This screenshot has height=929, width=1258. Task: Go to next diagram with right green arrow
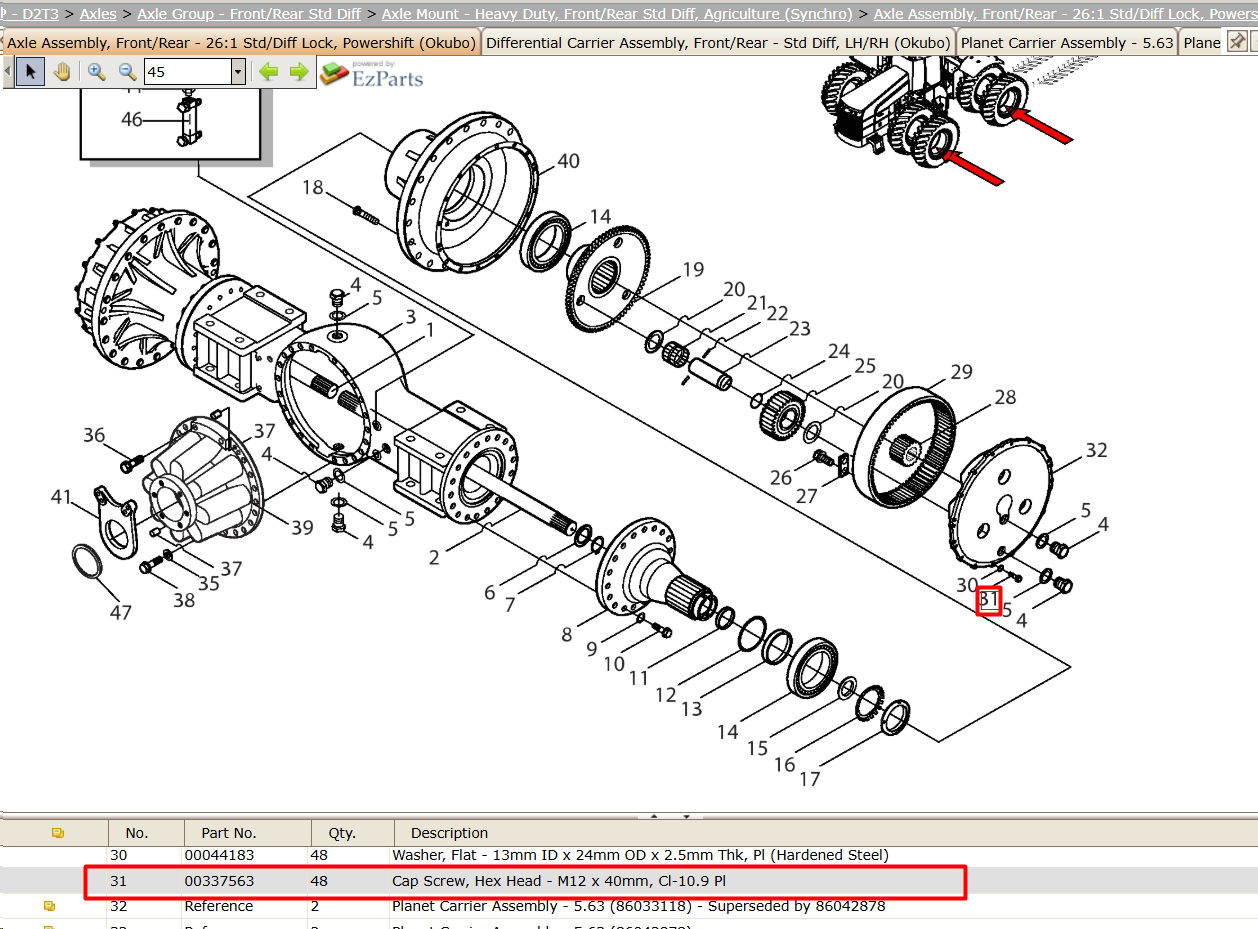(299, 72)
